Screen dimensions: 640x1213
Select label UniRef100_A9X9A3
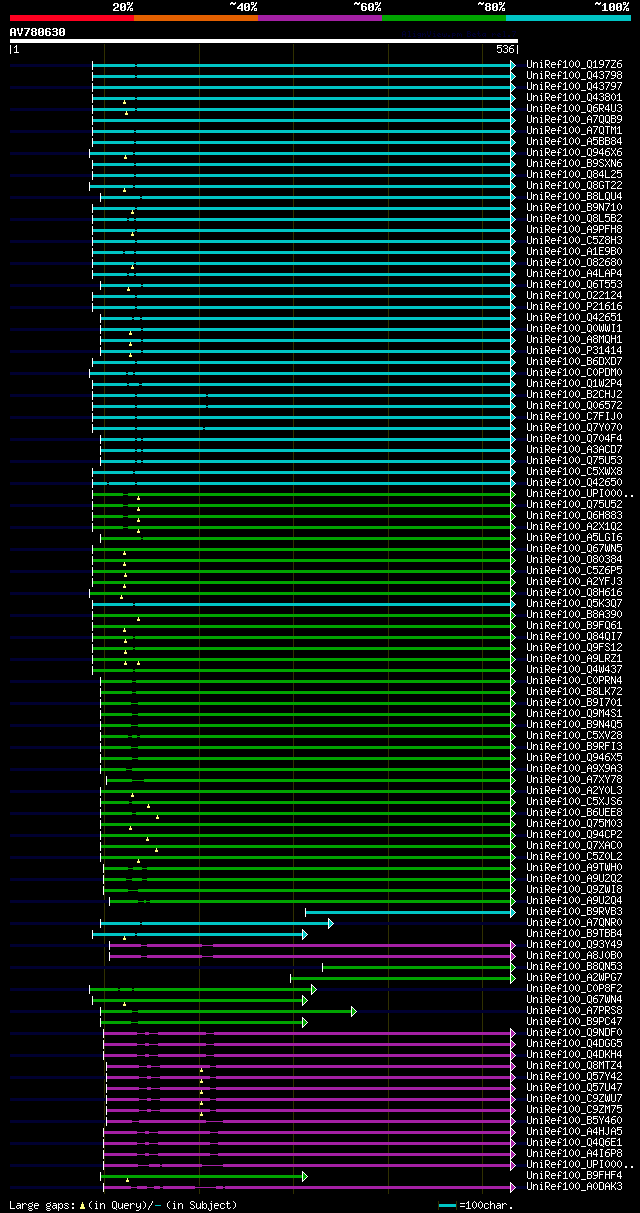(x=574, y=768)
